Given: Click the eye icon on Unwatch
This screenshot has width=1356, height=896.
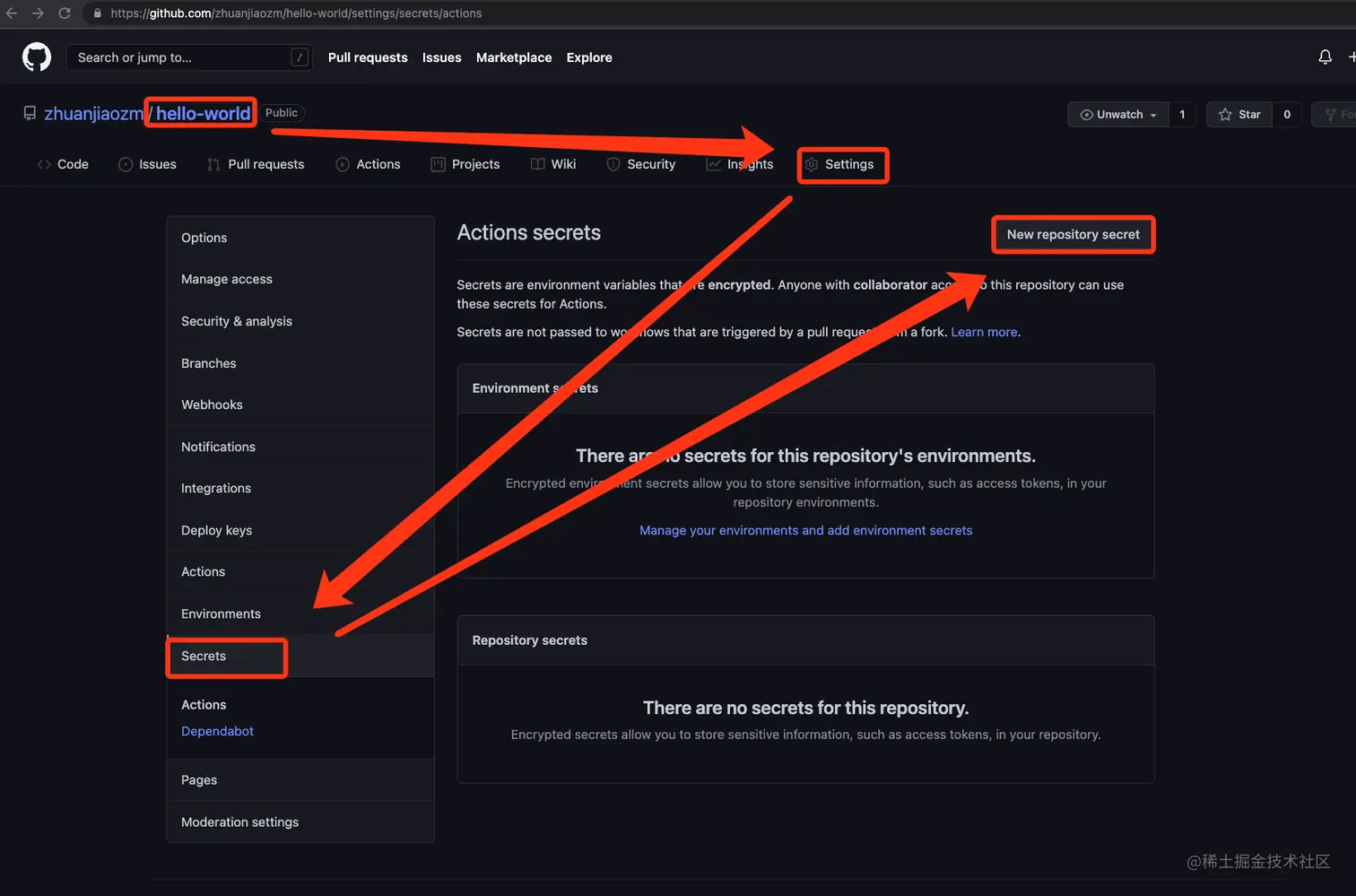Looking at the screenshot, I should point(1086,115).
